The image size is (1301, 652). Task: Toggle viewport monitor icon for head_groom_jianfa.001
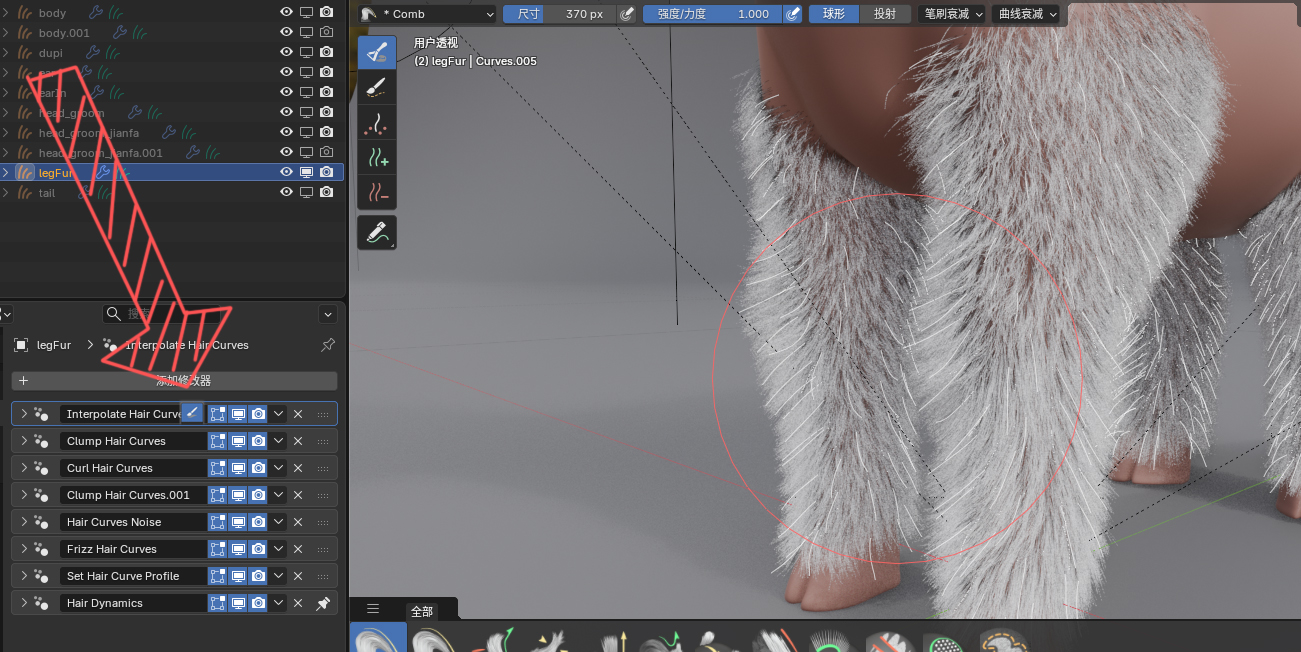(x=306, y=152)
